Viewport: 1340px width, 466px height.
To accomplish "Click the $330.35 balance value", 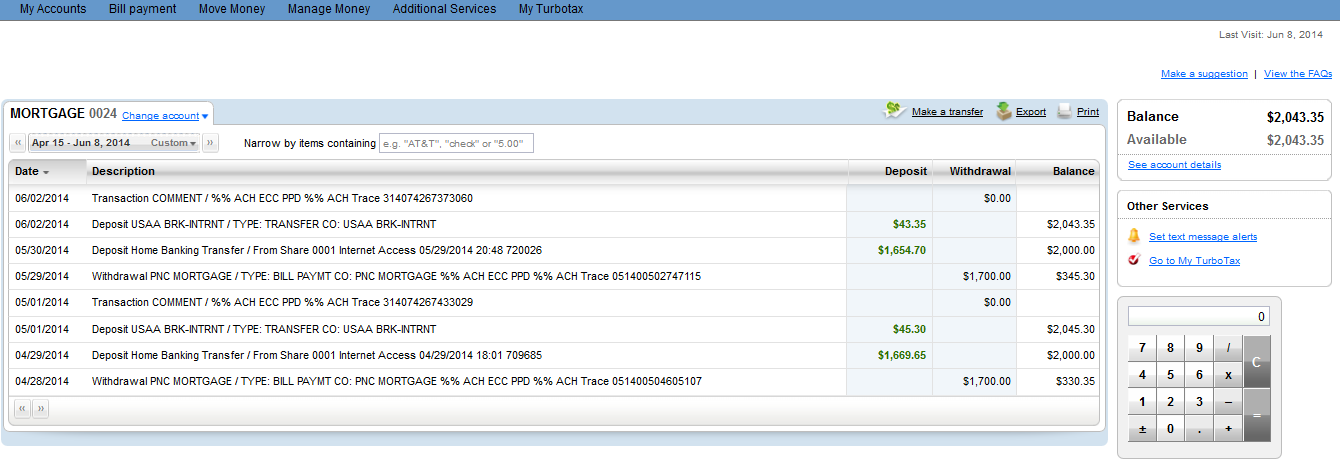I will tap(1075, 381).
